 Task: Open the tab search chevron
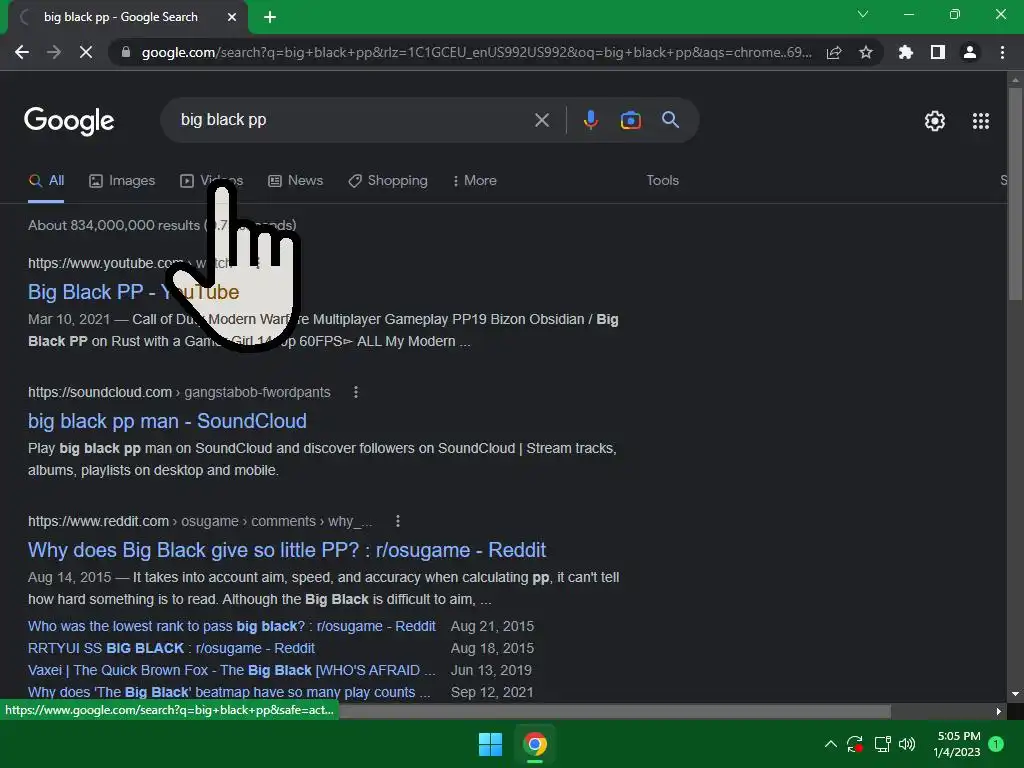click(x=863, y=14)
